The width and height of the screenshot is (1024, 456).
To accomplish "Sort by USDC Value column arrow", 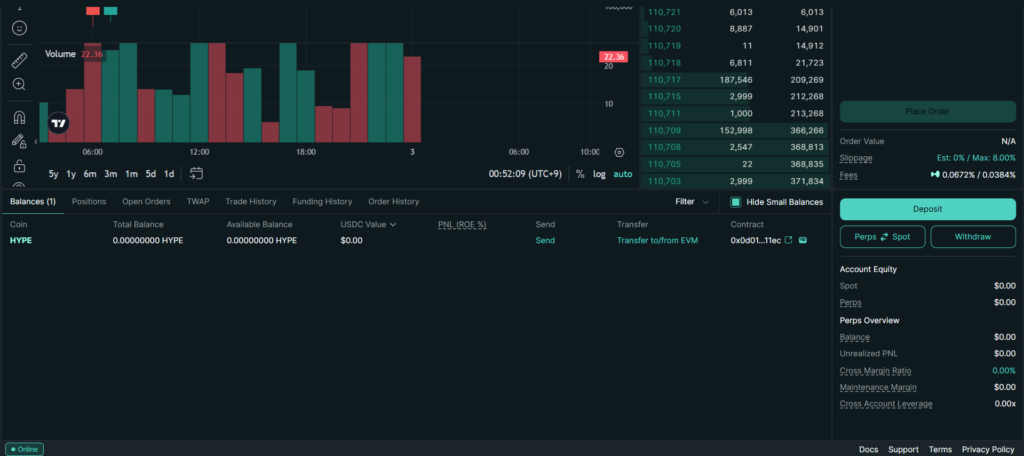I will [x=393, y=225].
